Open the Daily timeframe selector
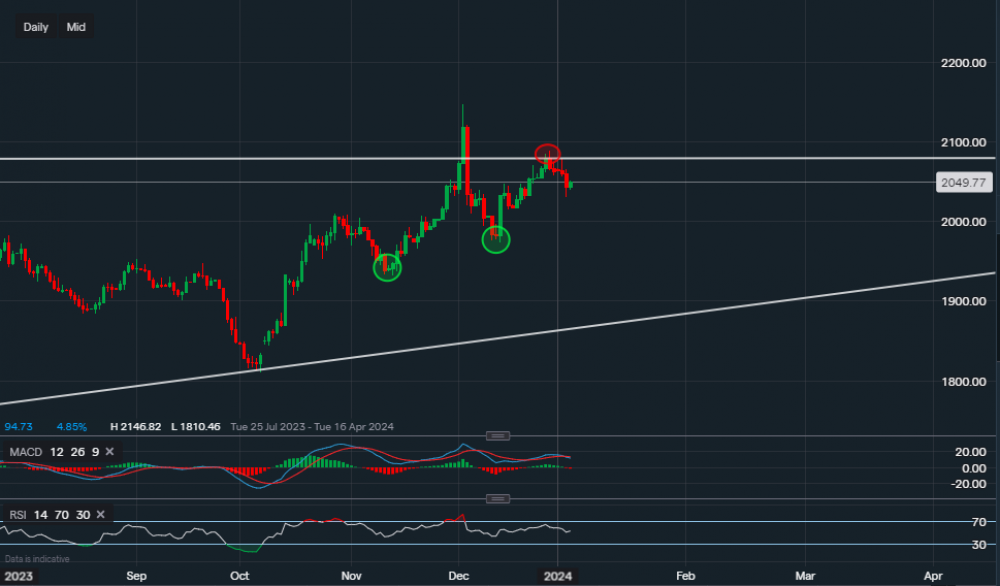 36,27
